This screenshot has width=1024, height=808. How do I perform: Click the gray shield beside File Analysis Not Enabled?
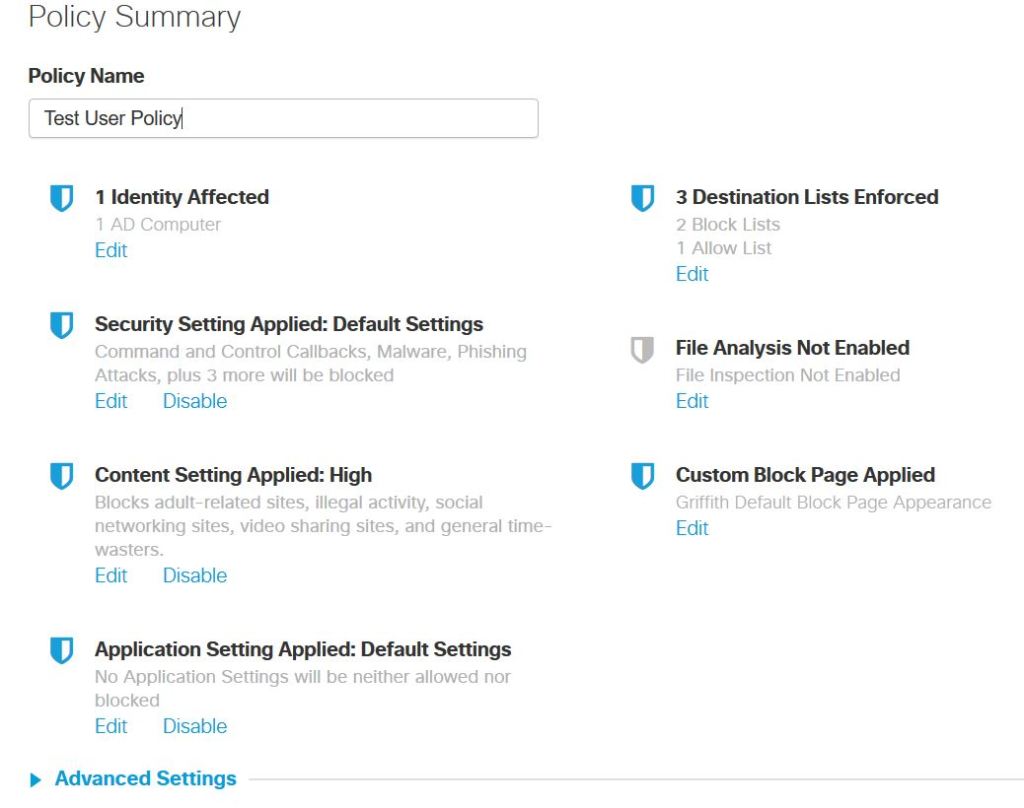tap(642, 349)
